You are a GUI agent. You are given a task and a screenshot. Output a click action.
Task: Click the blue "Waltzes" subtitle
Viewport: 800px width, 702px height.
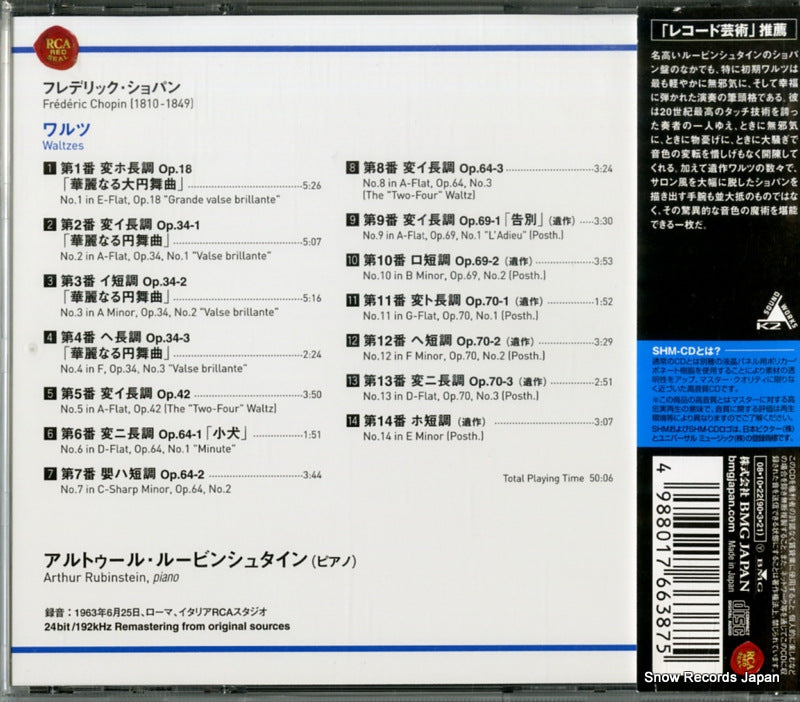63,146
